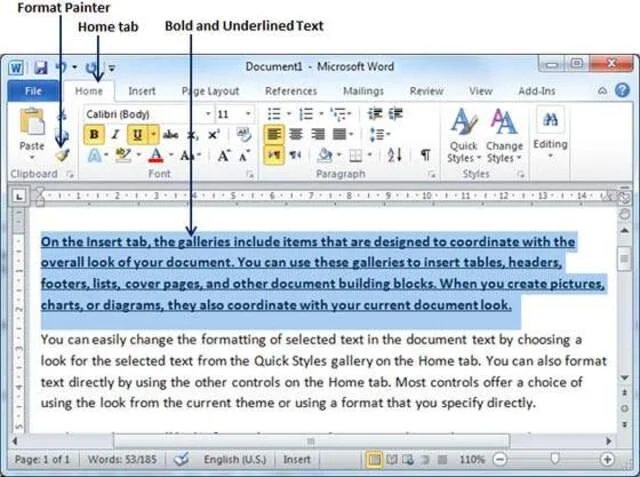The height and width of the screenshot is (477, 640).
Task: Toggle Left-to-Right text direction
Action: (x=274, y=155)
